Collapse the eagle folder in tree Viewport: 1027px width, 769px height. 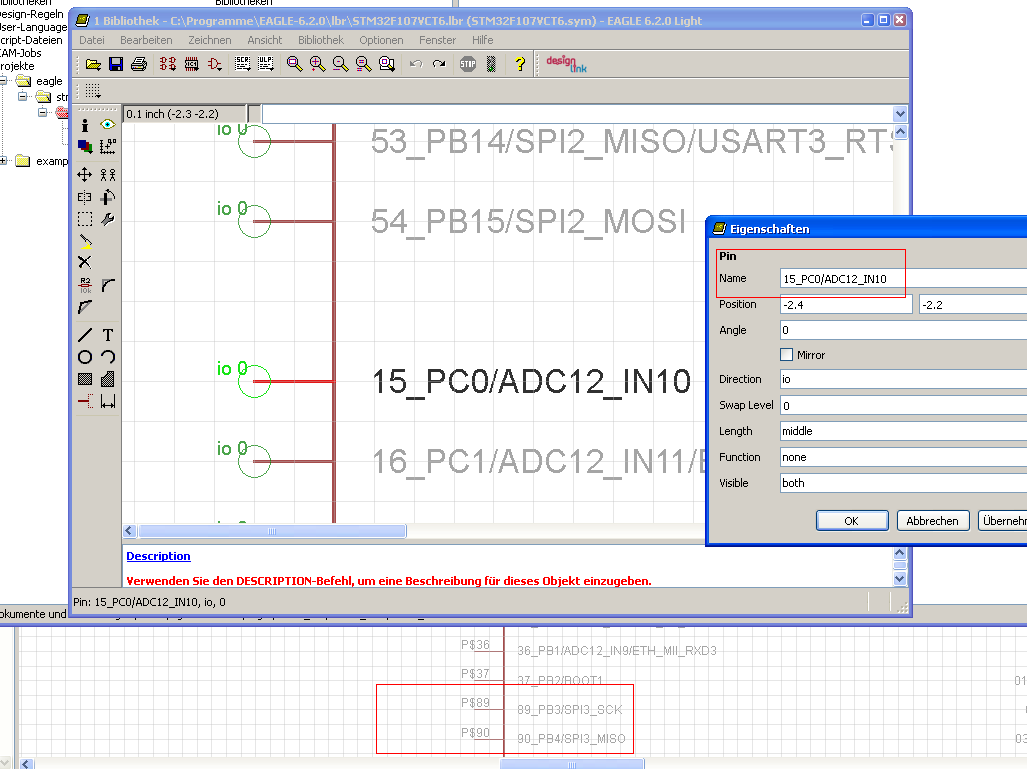click(3, 81)
